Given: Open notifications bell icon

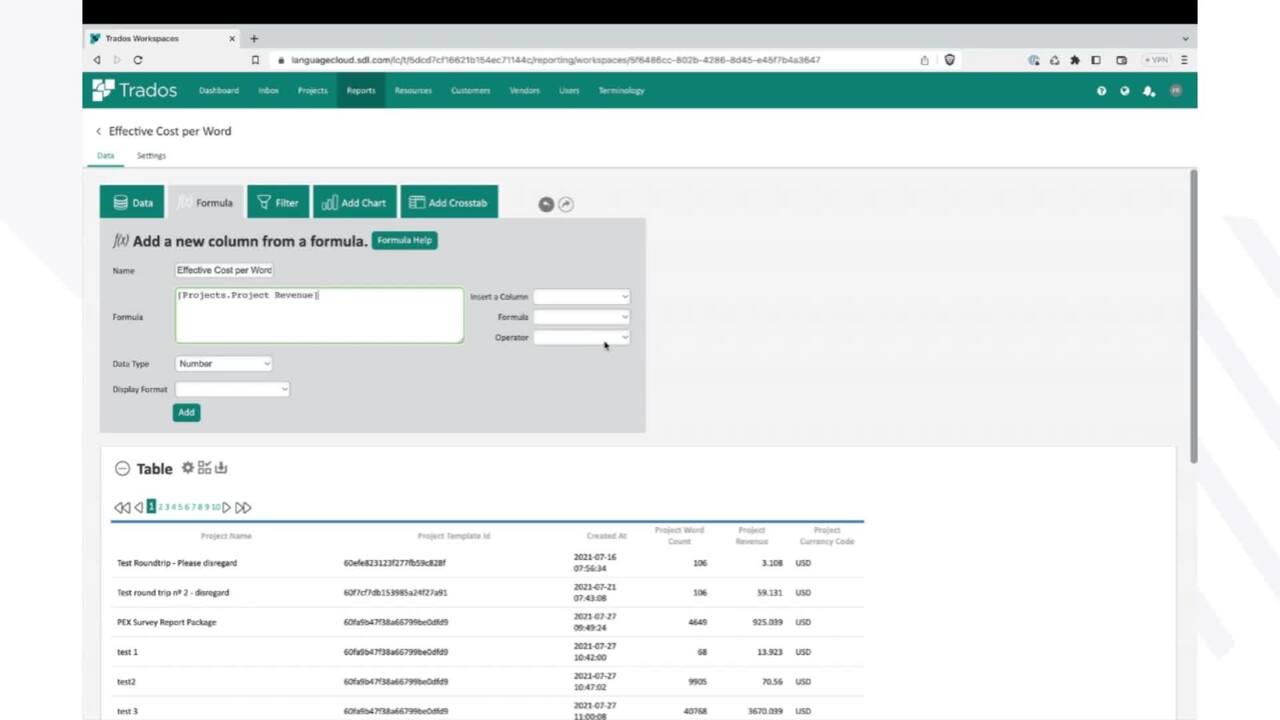Looking at the screenshot, I should tap(1149, 90).
